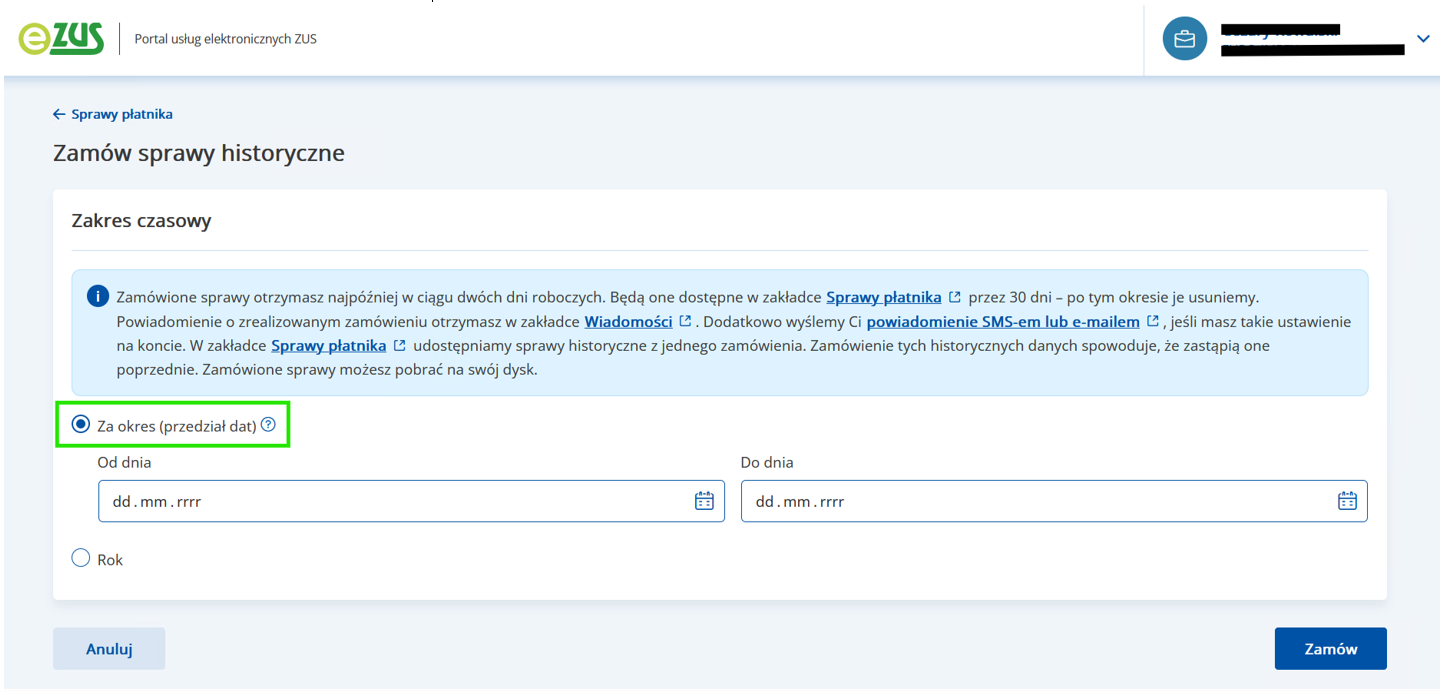Viewport: 1445px width, 691px height.
Task: Click the eZUS logo
Action: click(61, 39)
